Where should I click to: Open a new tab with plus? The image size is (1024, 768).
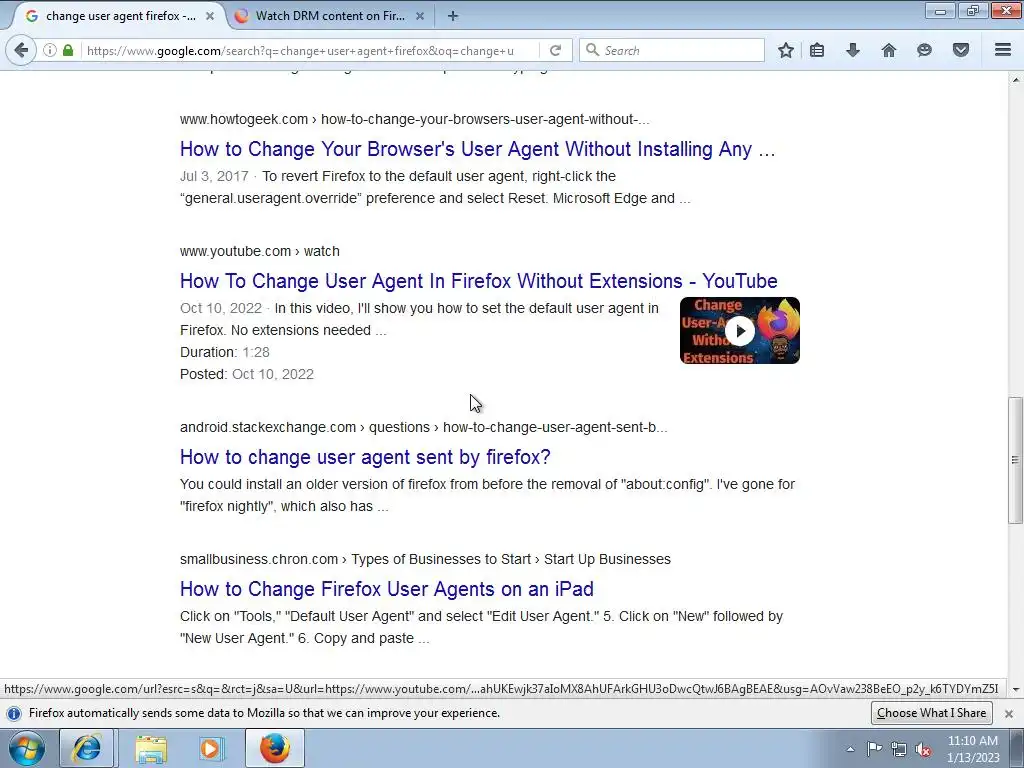click(x=453, y=16)
